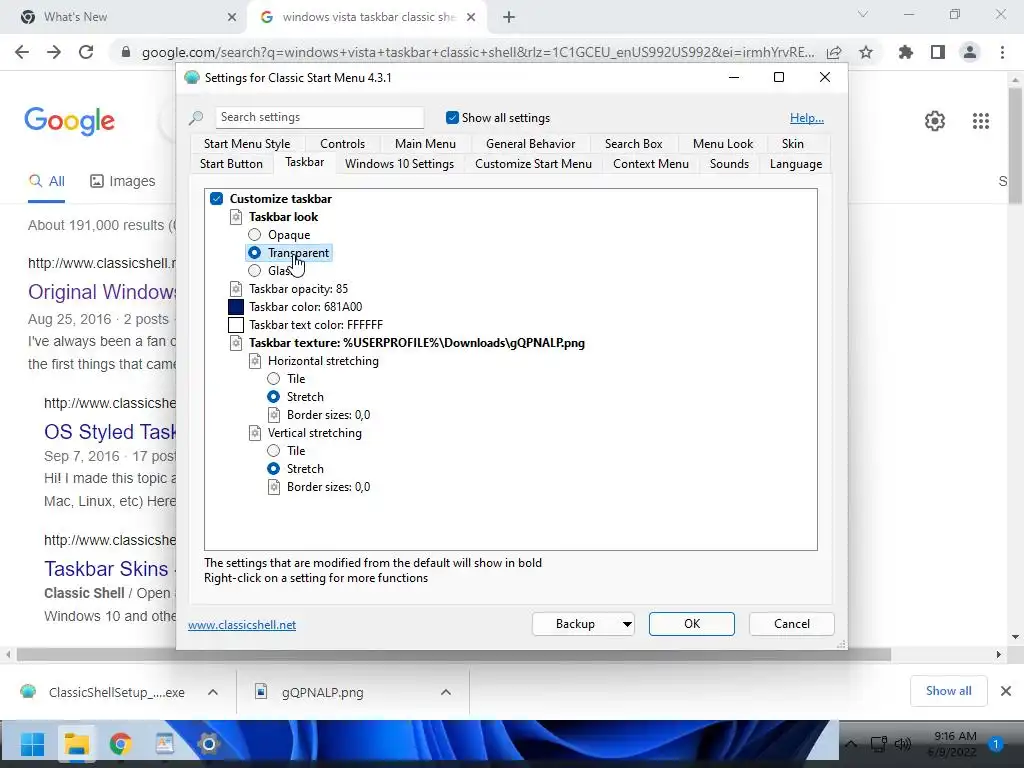Show hidden system tray icons
1024x768 pixels.
[x=851, y=744]
